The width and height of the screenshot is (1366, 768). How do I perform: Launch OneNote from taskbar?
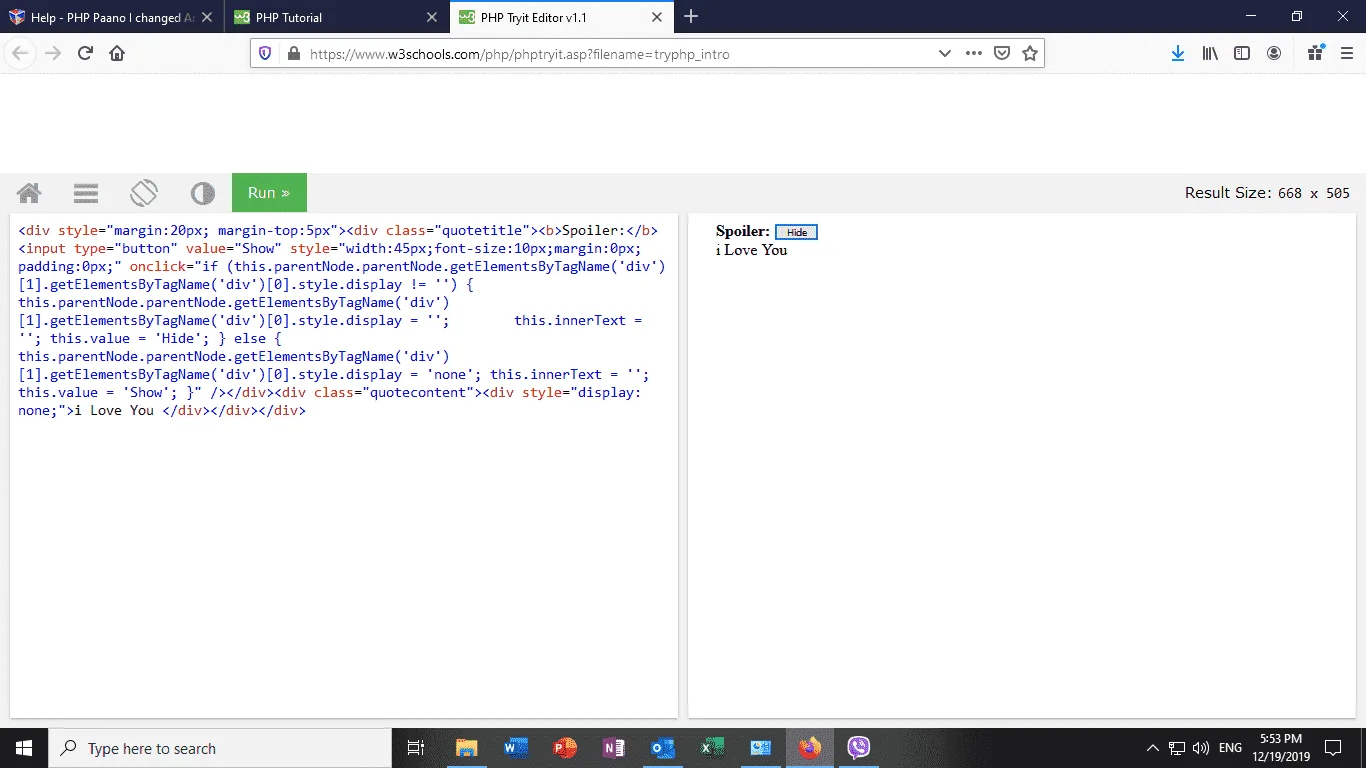614,748
